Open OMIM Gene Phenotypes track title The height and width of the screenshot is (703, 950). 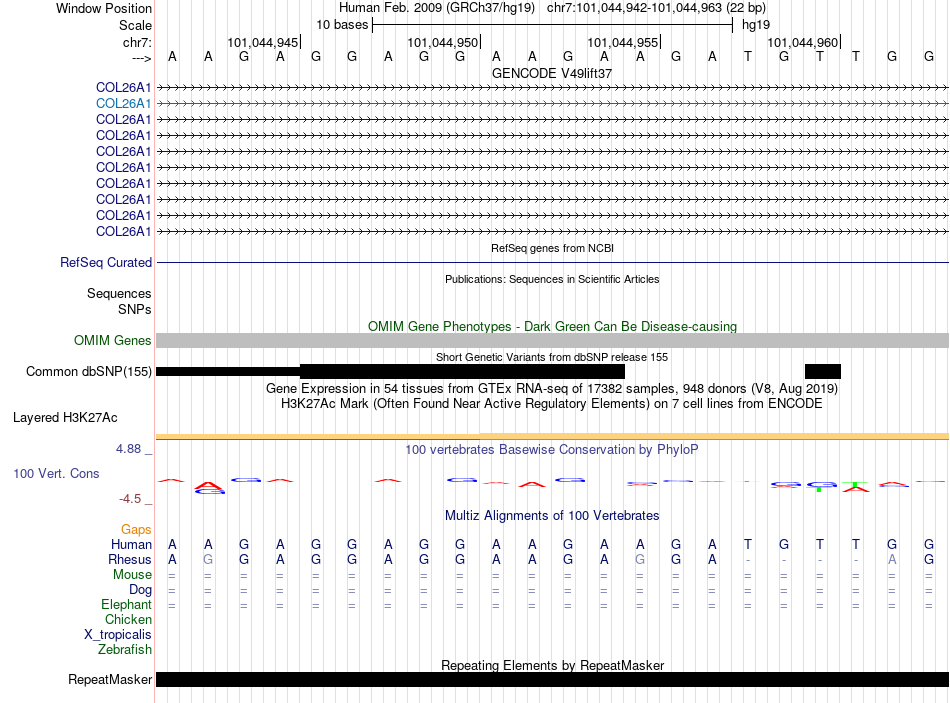tap(552, 326)
